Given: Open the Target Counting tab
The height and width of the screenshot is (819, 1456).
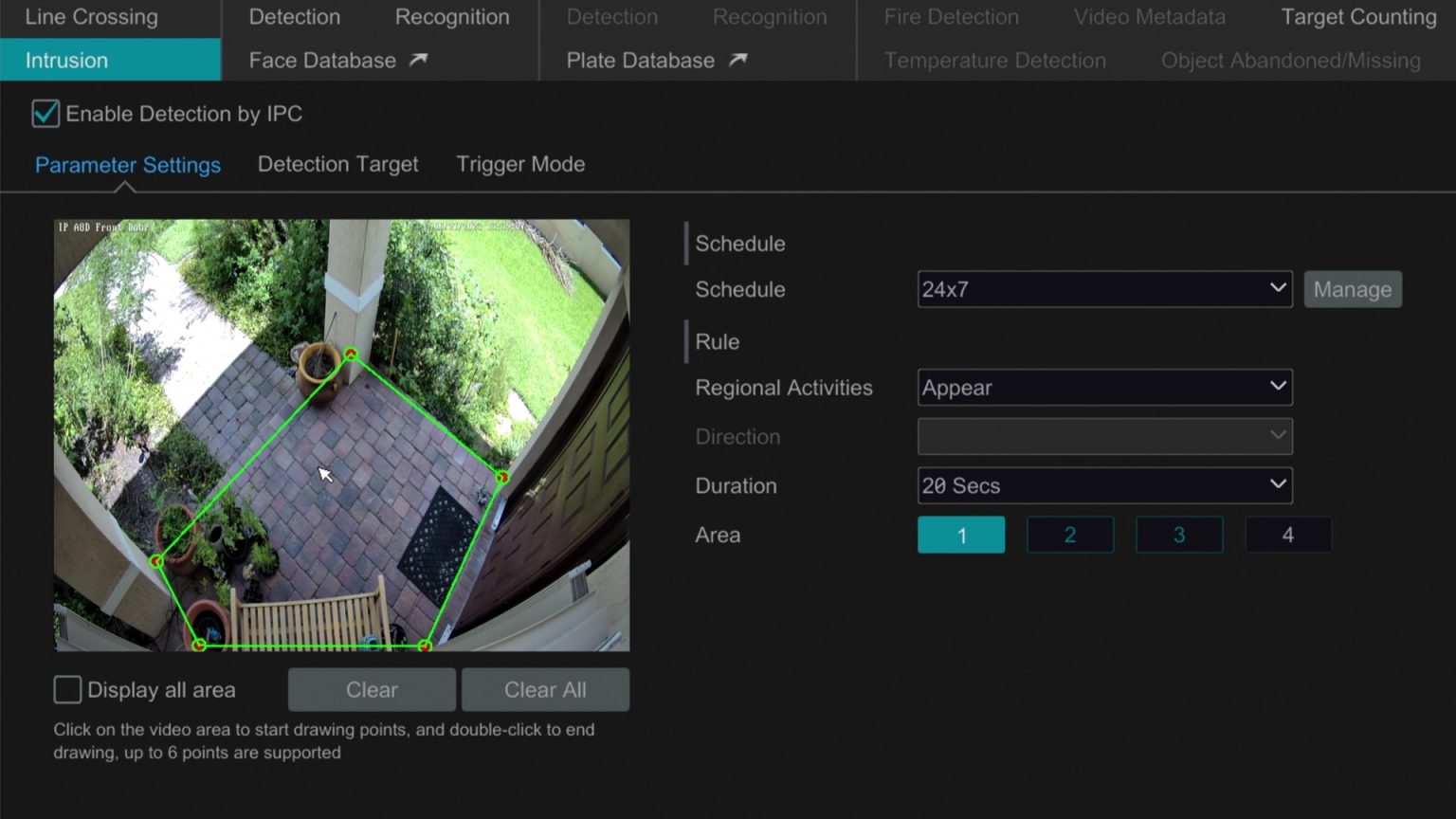Looking at the screenshot, I should [1357, 16].
